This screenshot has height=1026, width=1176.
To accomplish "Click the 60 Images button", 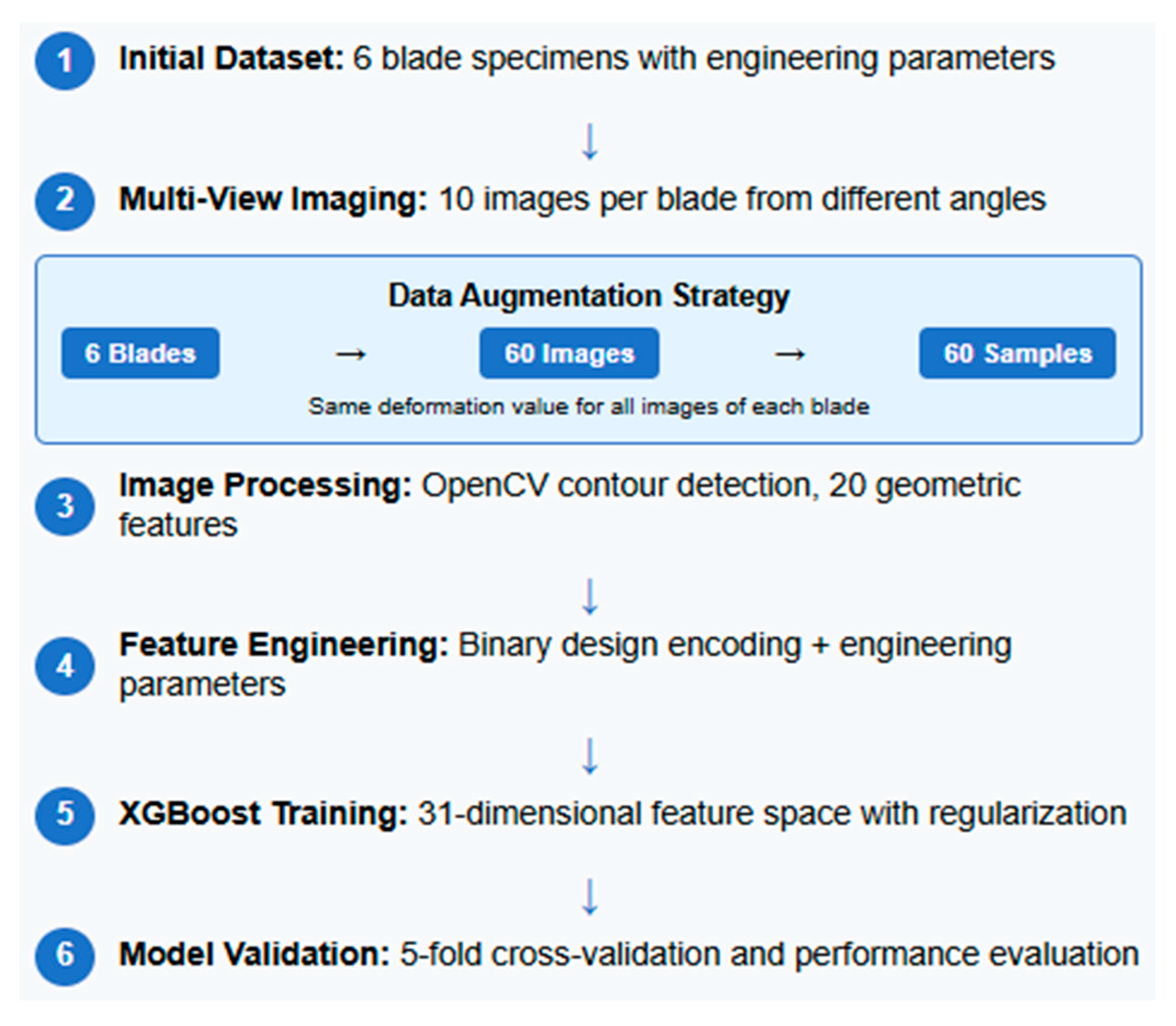I will pos(569,353).
